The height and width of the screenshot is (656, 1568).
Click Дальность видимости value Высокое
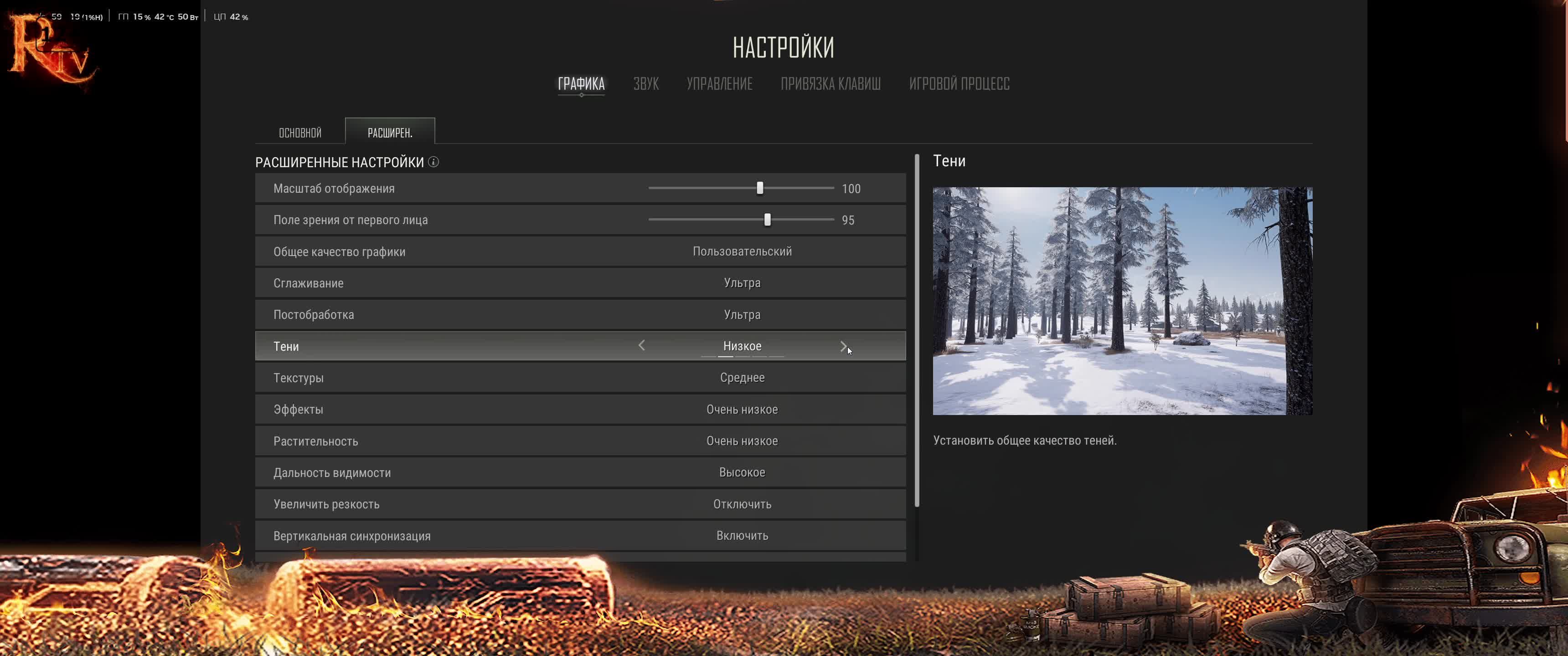pos(742,472)
